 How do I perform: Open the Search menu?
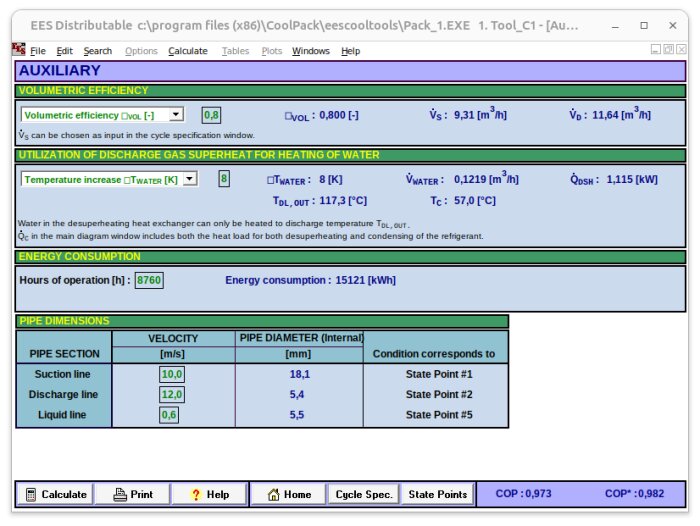coord(98,51)
